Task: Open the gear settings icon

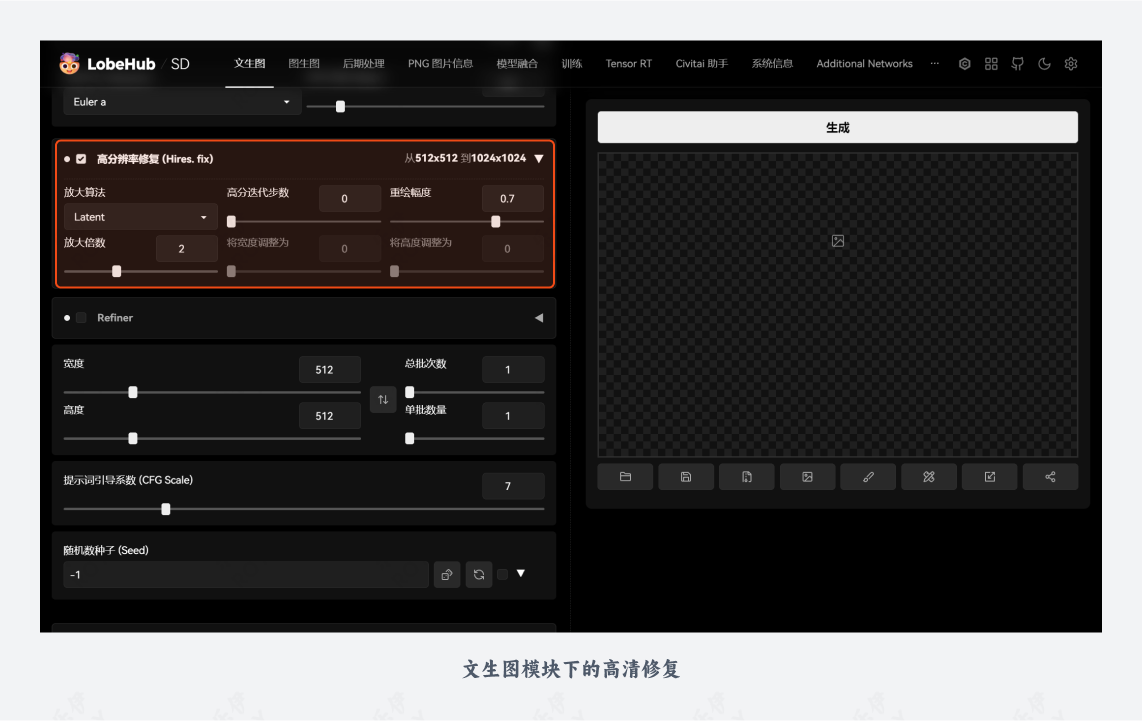Action: click(x=1071, y=63)
